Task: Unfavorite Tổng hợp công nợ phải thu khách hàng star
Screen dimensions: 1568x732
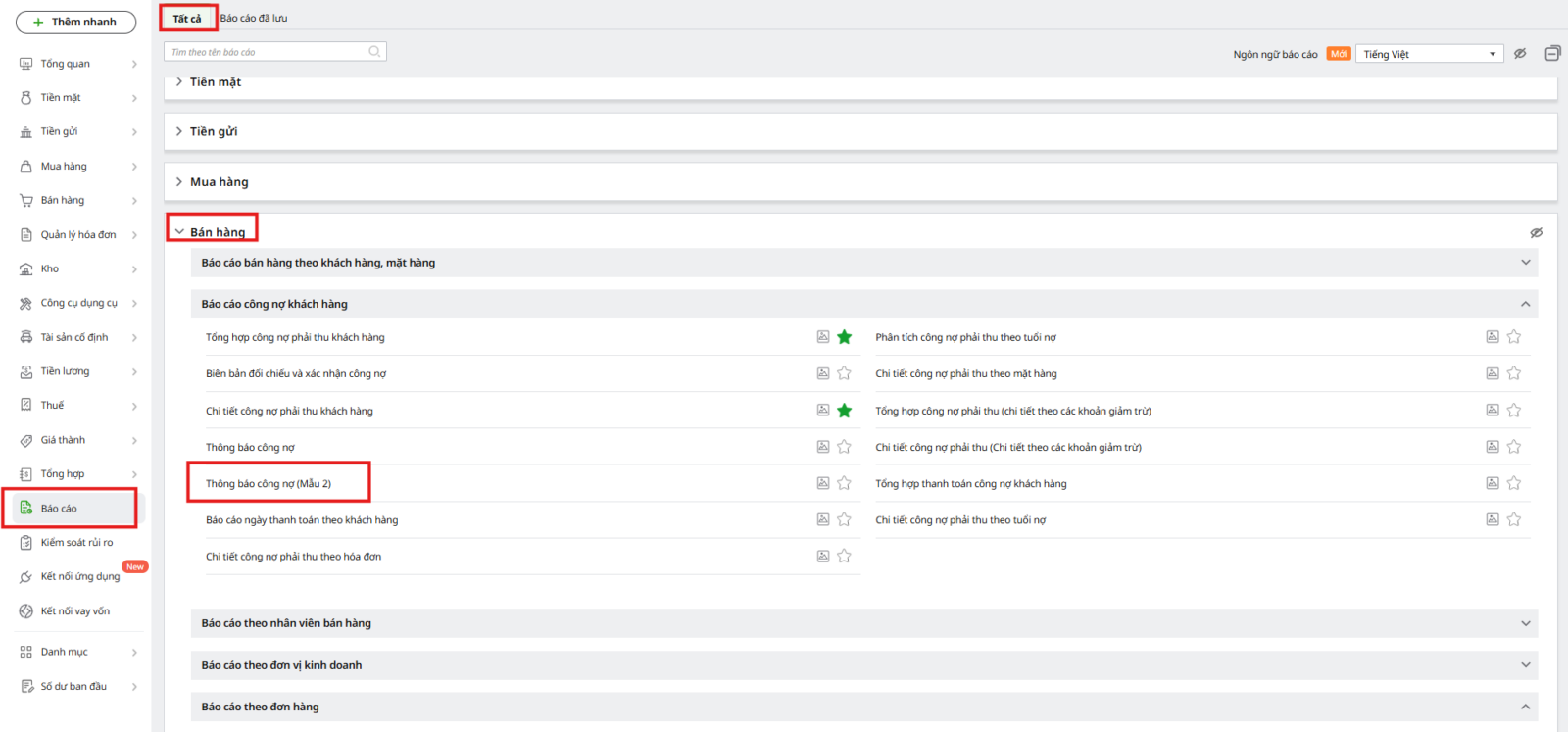Action: (845, 337)
